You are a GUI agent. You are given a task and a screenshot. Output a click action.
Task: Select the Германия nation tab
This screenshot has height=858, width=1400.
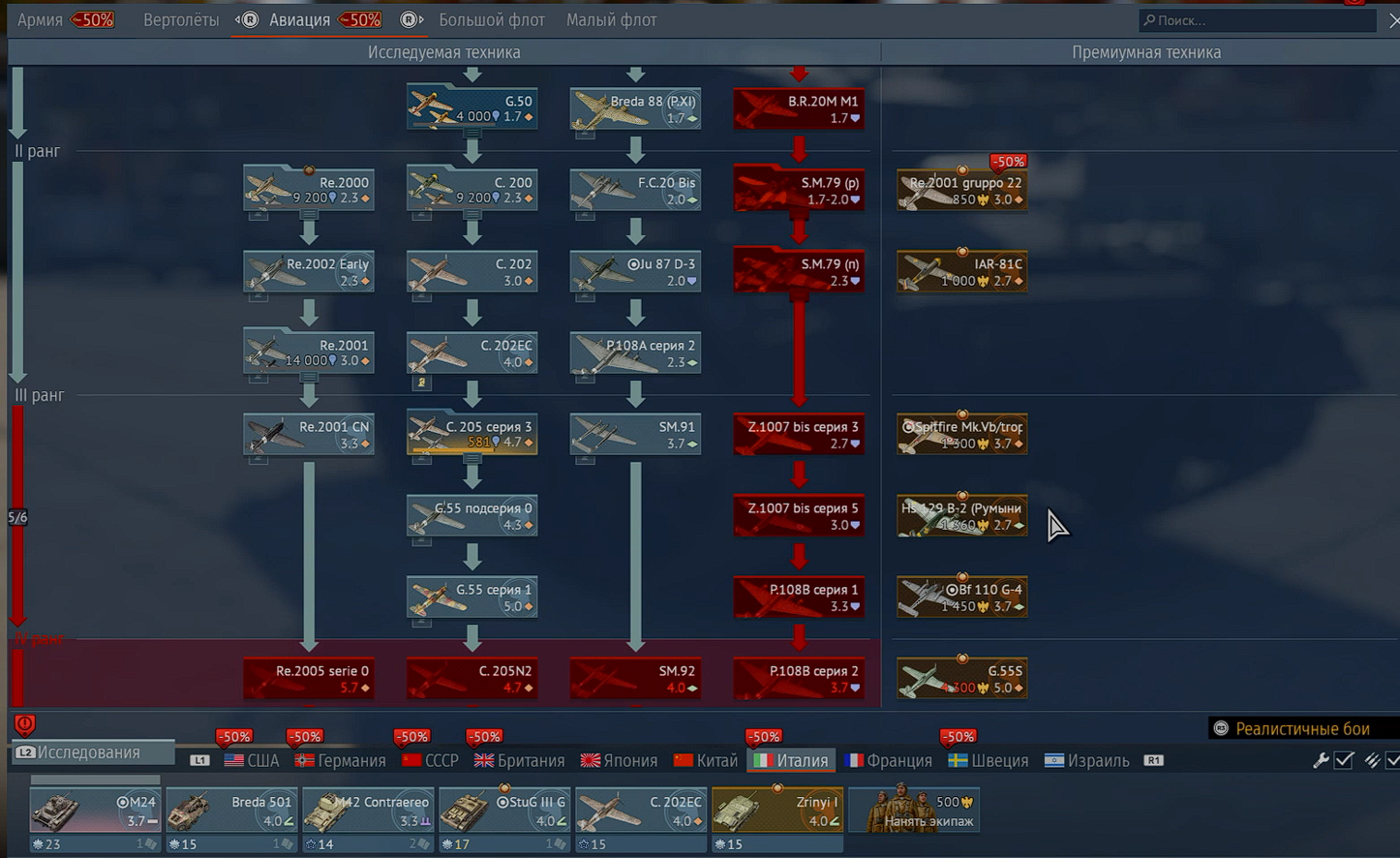(x=340, y=760)
